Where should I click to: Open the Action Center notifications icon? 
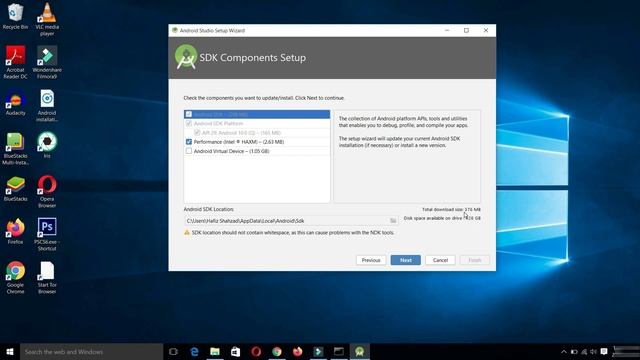(x=604, y=351)
